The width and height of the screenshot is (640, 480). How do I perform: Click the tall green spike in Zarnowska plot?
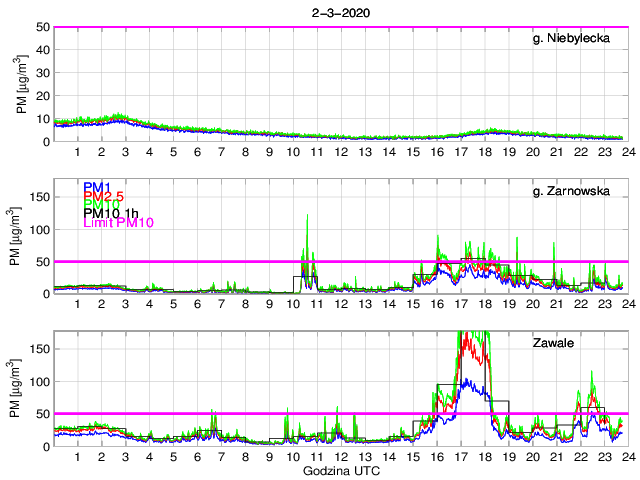(307, 217)
